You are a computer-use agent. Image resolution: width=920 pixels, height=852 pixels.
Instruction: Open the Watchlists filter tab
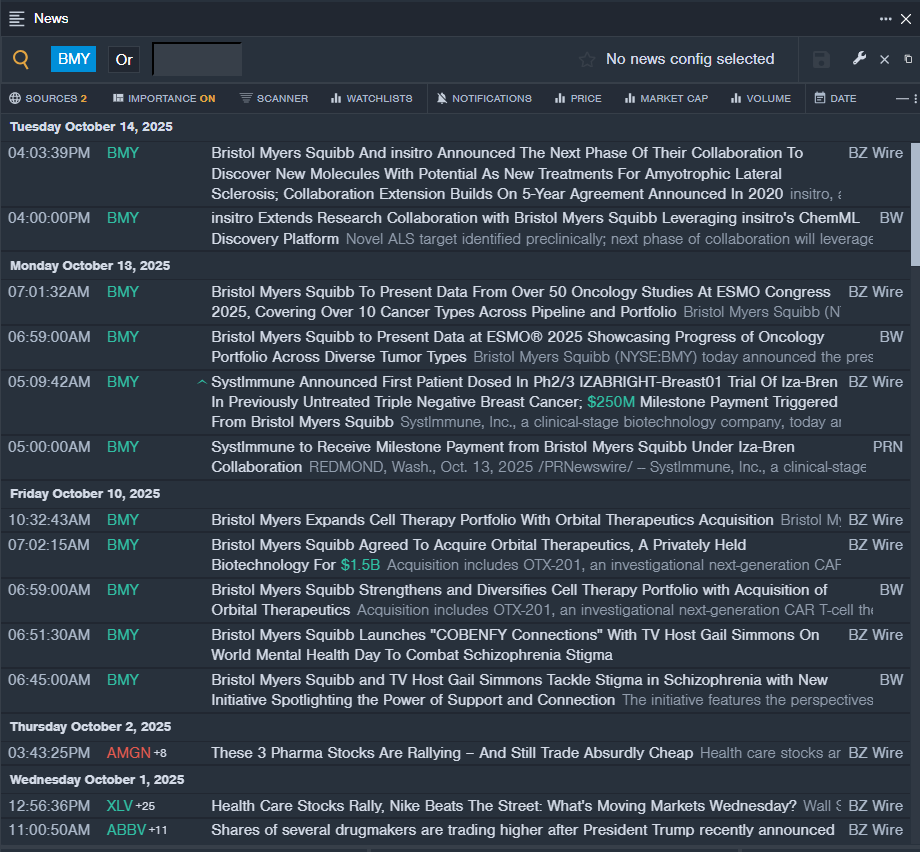click(x=371, y=98)
